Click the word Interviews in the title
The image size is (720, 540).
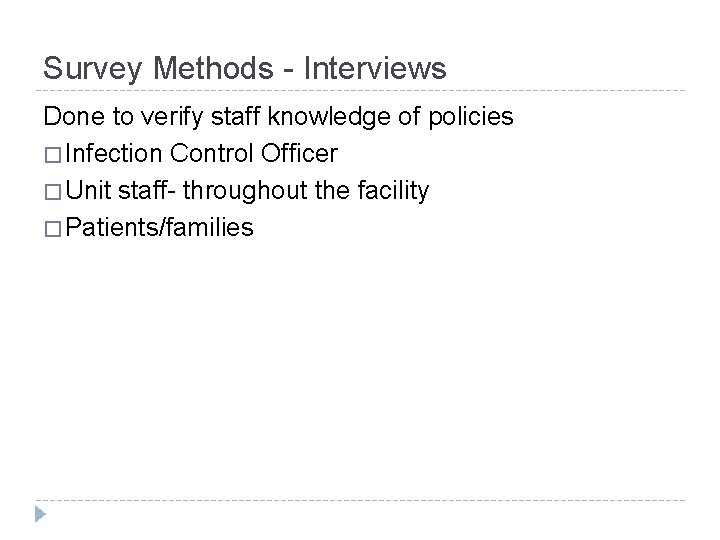point(375,68)
